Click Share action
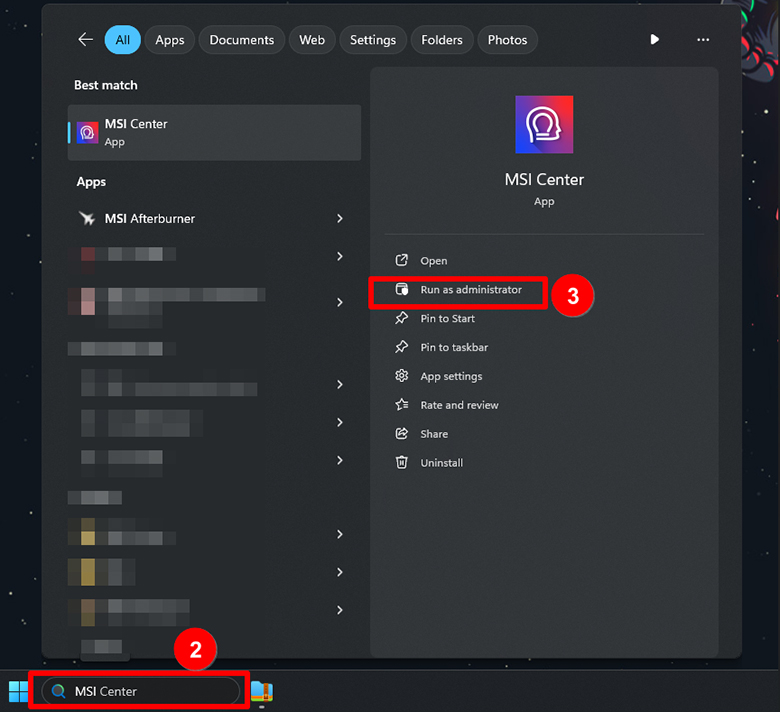Viewport: 780px width, 712px height. click(434, 434)
